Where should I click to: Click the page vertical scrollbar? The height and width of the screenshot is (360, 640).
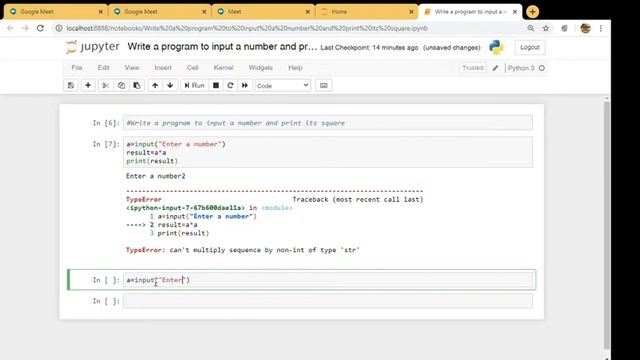click(x=607, y=224)
